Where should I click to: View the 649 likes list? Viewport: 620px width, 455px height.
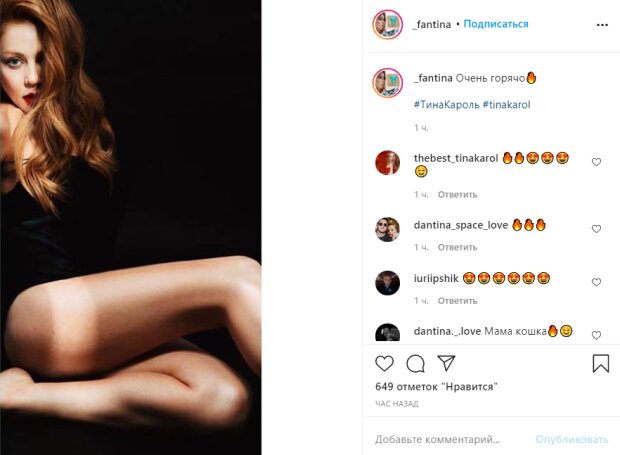pyautogui.click(x=437, y=387)
